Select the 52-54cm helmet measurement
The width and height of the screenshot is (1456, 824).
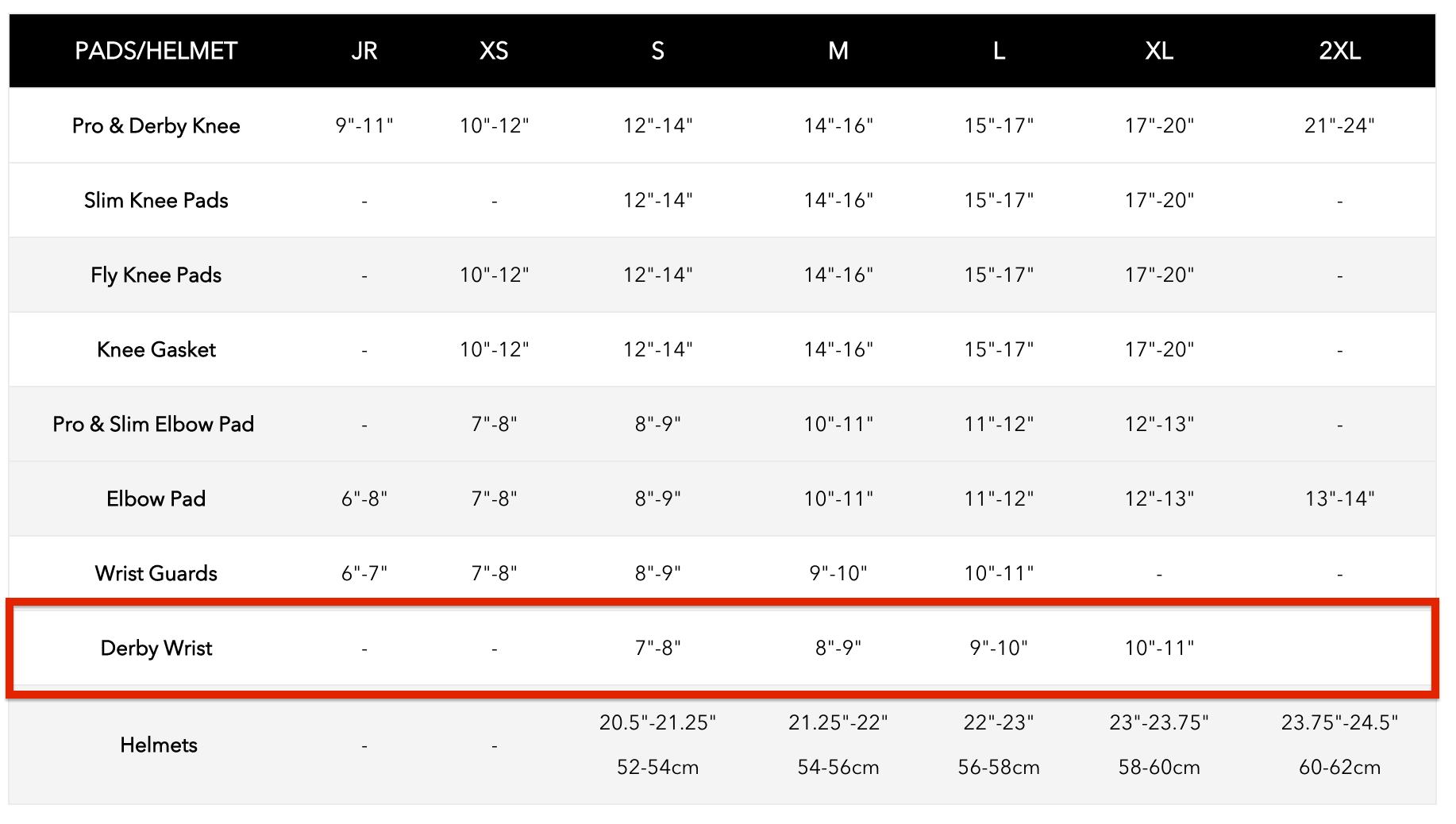coord(657,767)
